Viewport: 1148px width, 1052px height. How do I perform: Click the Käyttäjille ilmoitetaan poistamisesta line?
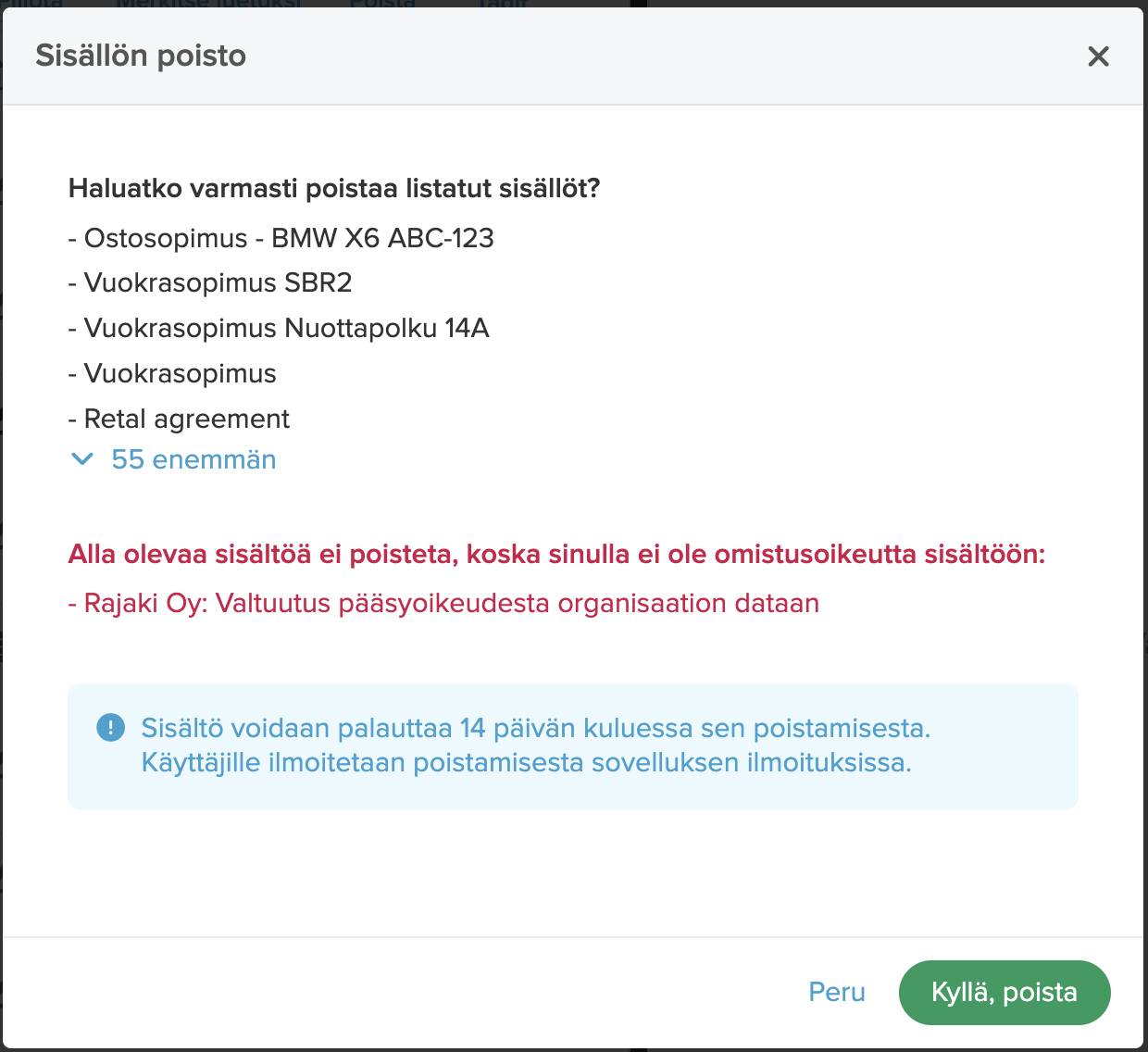tap(527, 763)
